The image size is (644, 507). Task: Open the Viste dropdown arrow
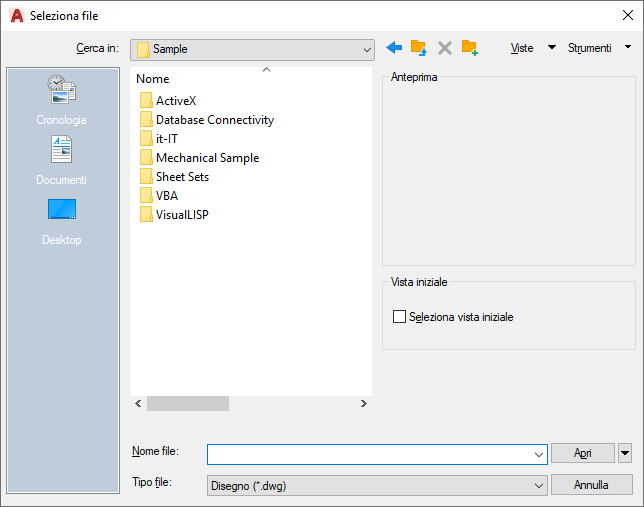[x=552, y=47]
